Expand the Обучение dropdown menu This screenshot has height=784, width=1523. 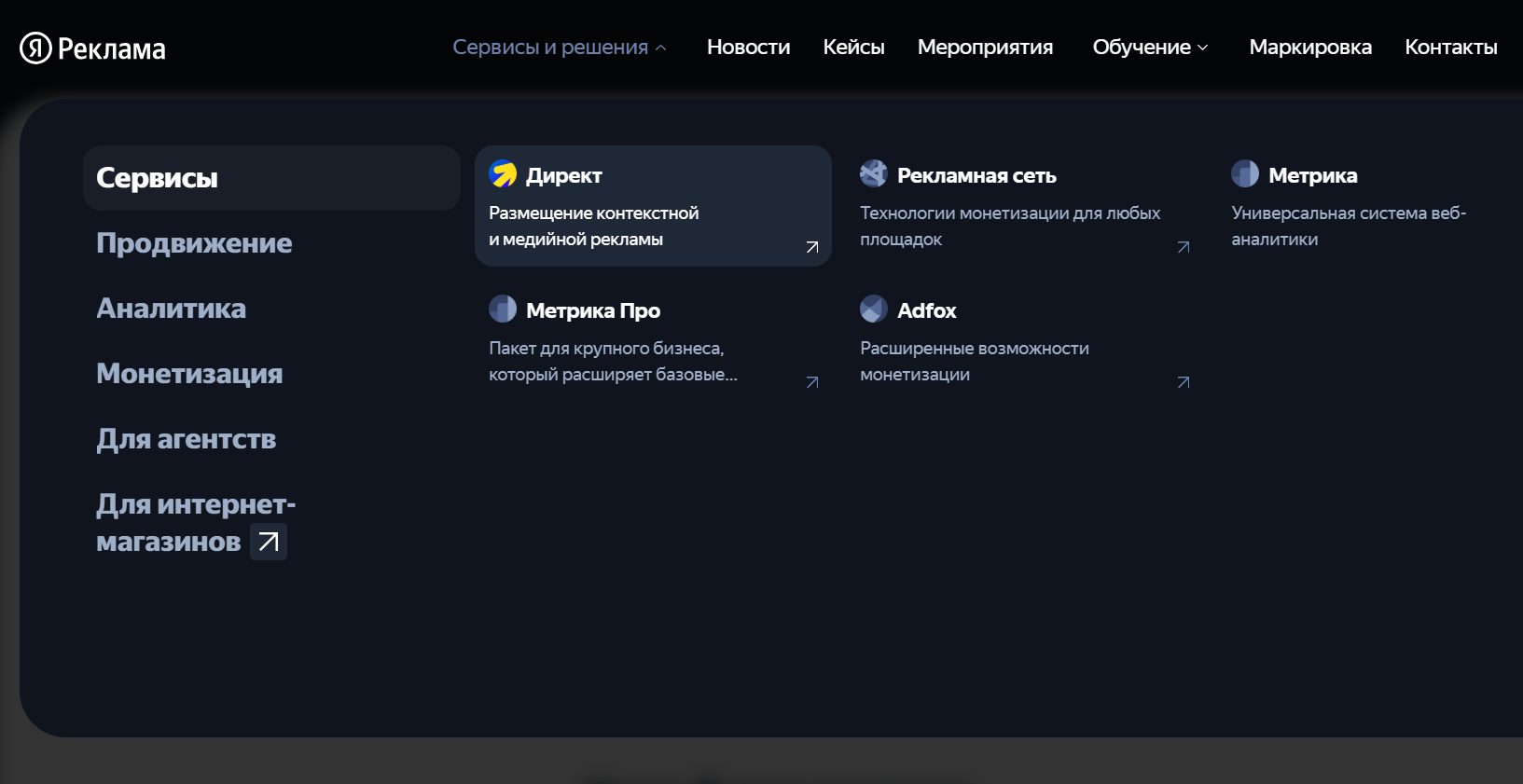(x=1150, y=48)
